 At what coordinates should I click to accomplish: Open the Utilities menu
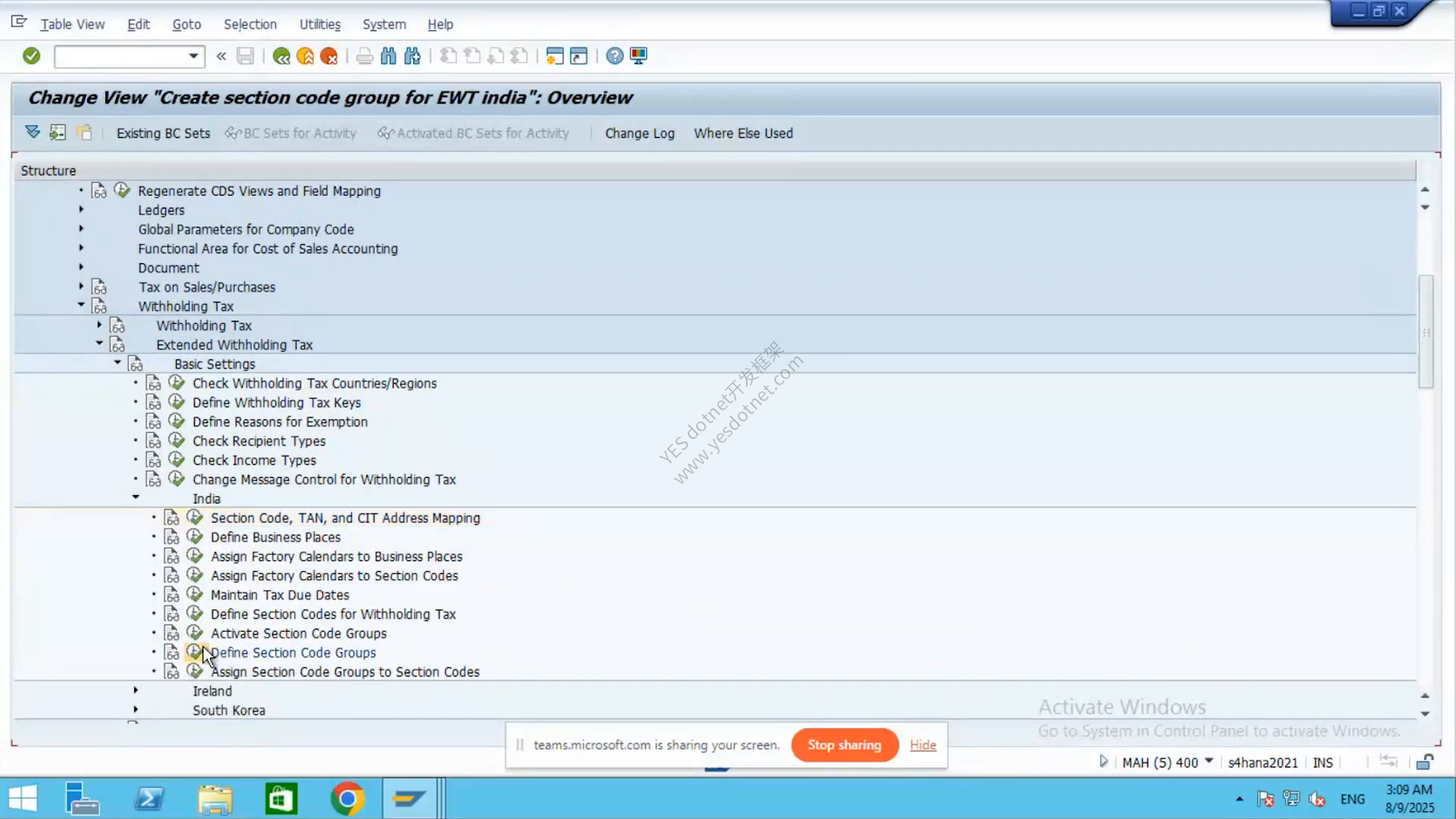click(x=320, y=24)
